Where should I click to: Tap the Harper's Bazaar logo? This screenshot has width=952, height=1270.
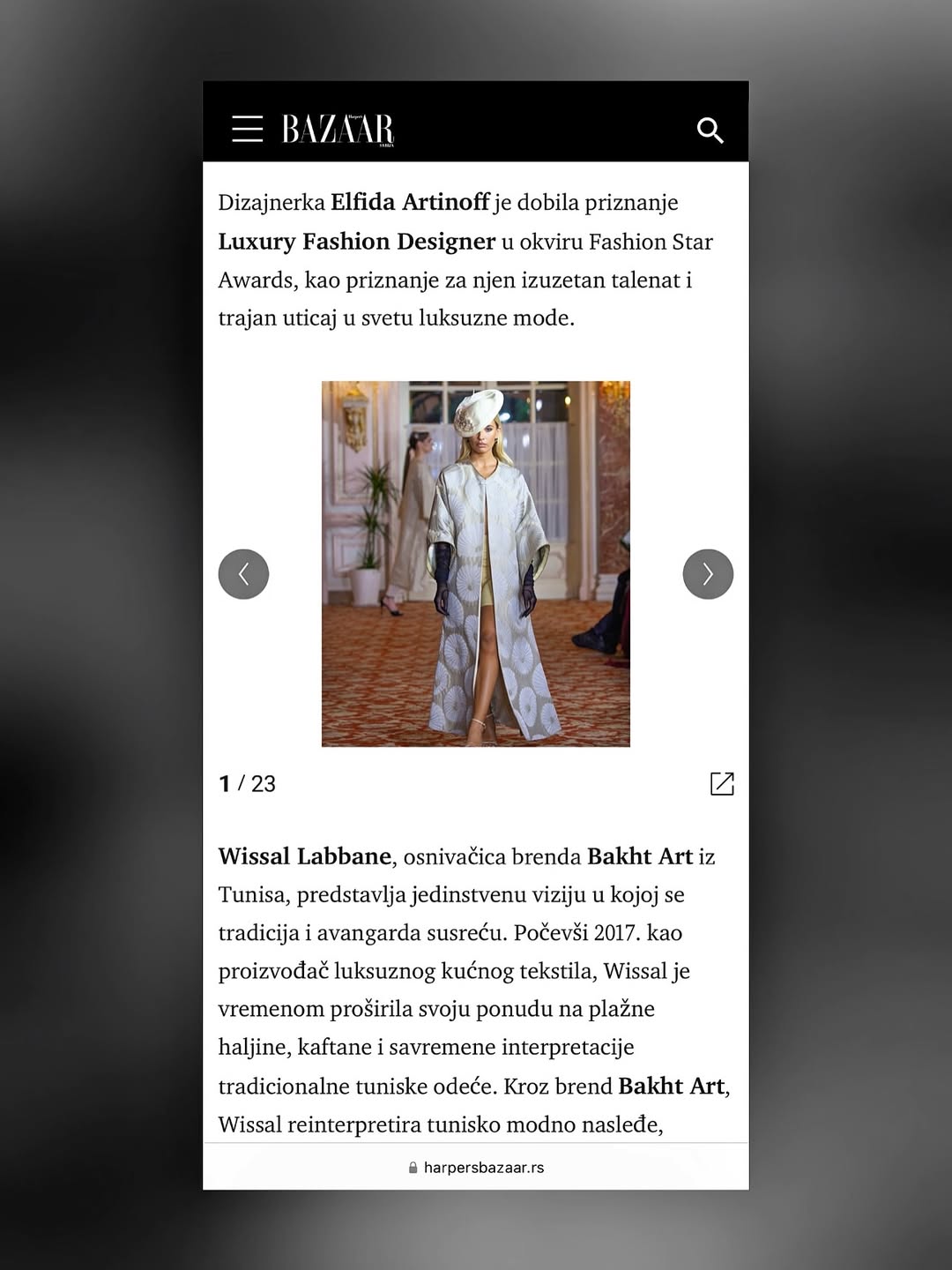pyautogui.click(x=338, y=129)
